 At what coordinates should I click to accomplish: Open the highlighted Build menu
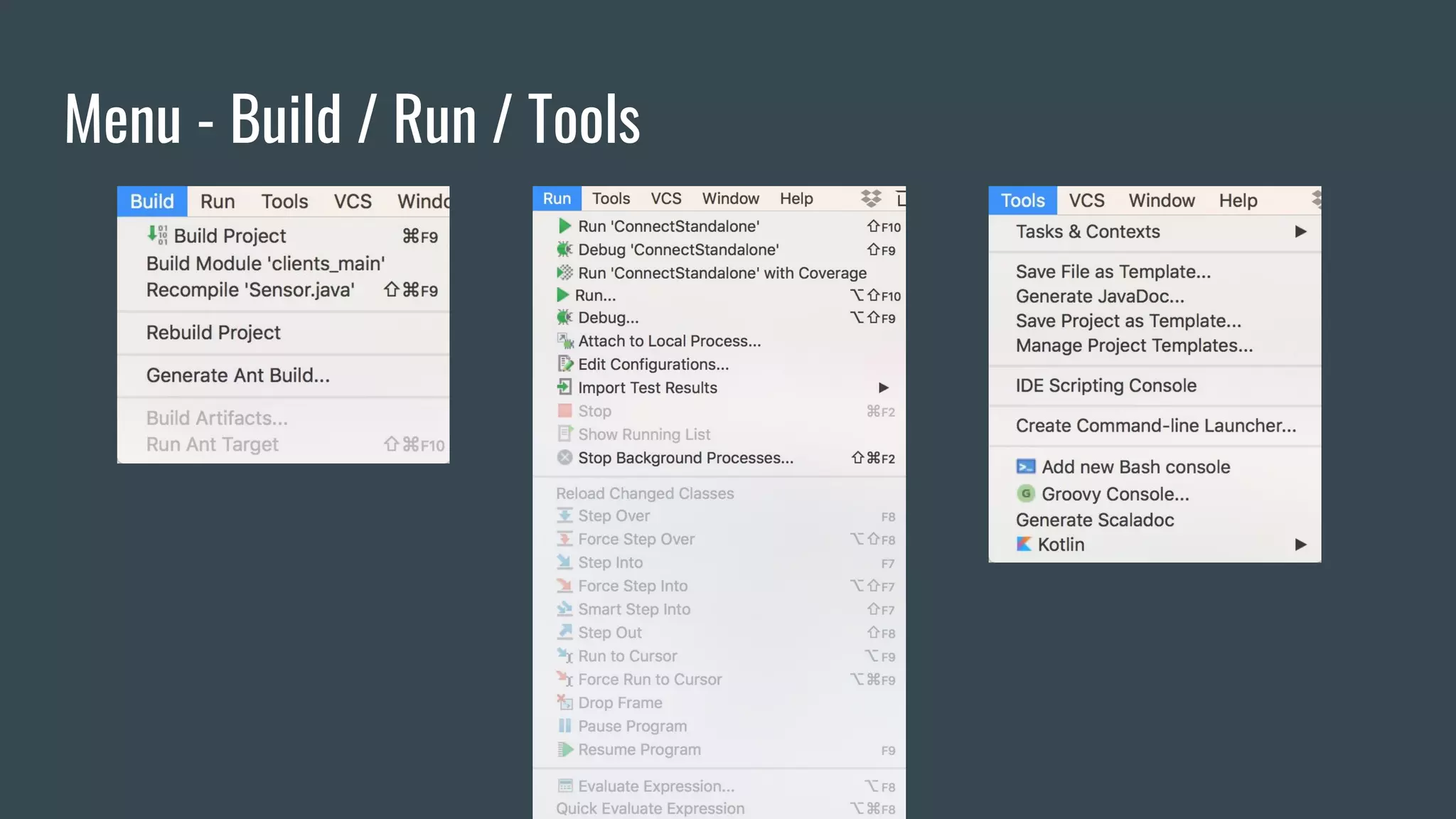(x=152, y=201)
